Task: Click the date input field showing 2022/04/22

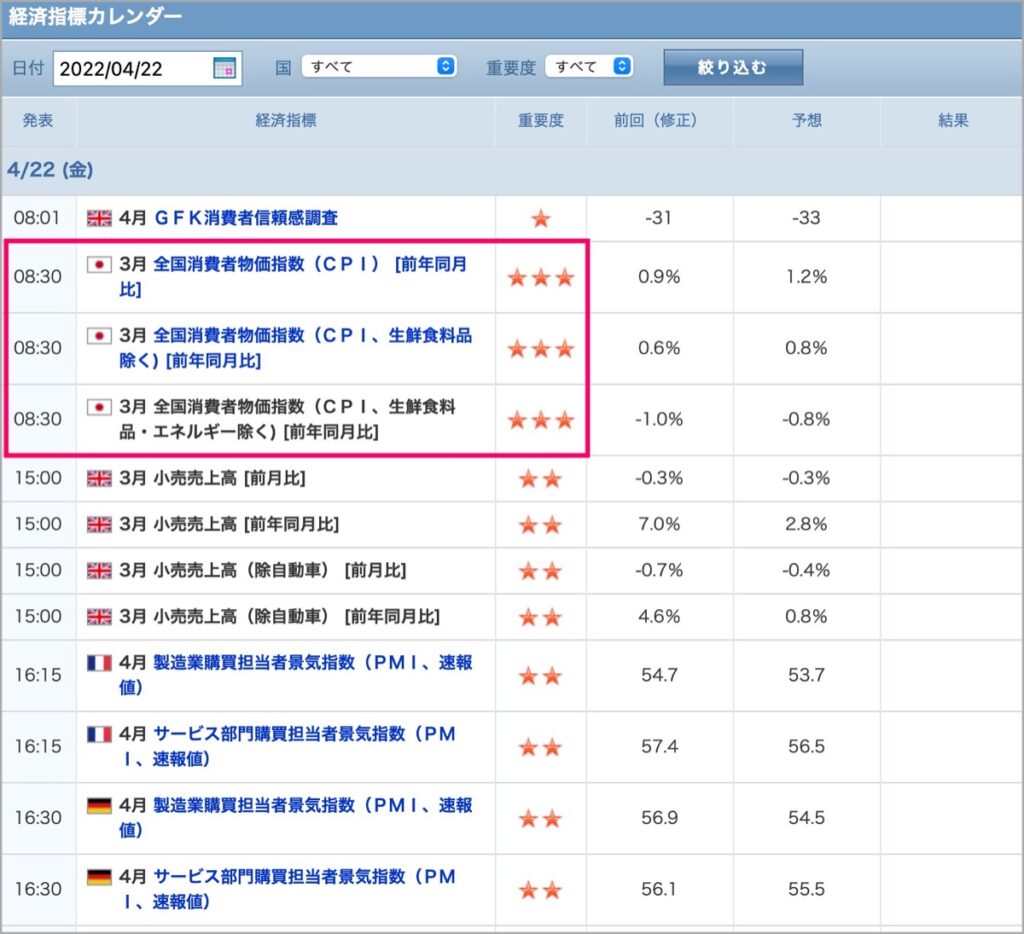Action: (148, 68)
